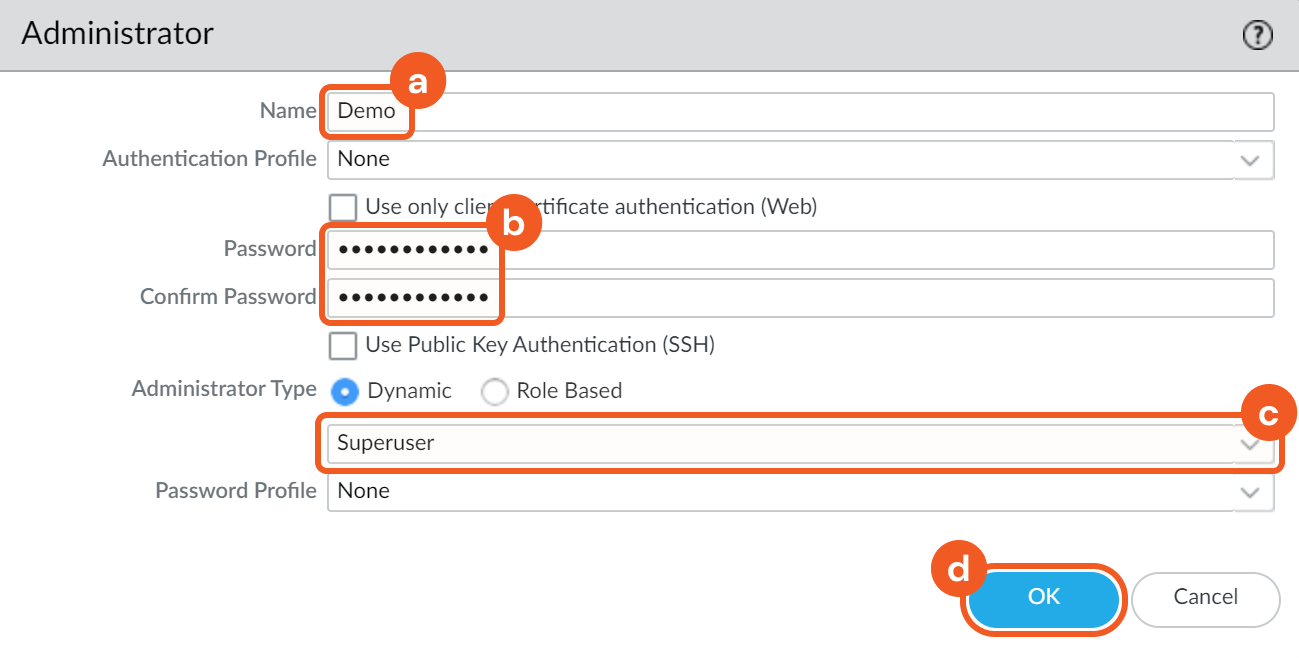
Task: Open the Superuser role dropdown
Action: [x=780, y=443]
